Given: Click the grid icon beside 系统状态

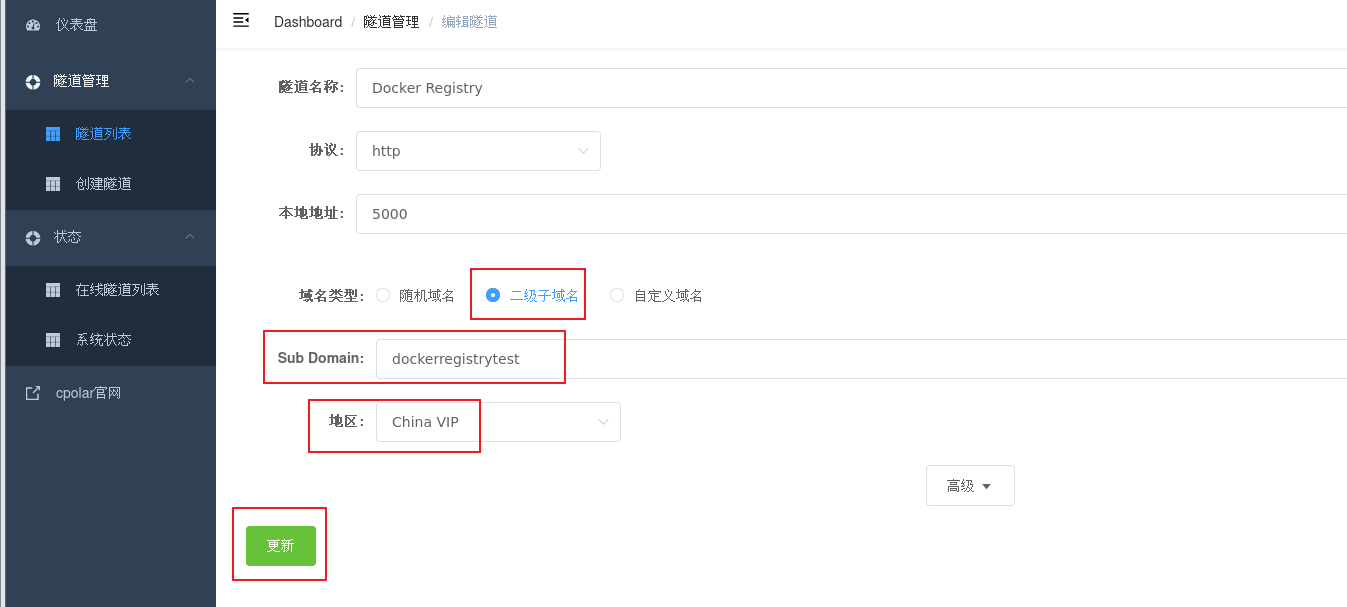Looking at the screenshot, I should pos(53,340).
